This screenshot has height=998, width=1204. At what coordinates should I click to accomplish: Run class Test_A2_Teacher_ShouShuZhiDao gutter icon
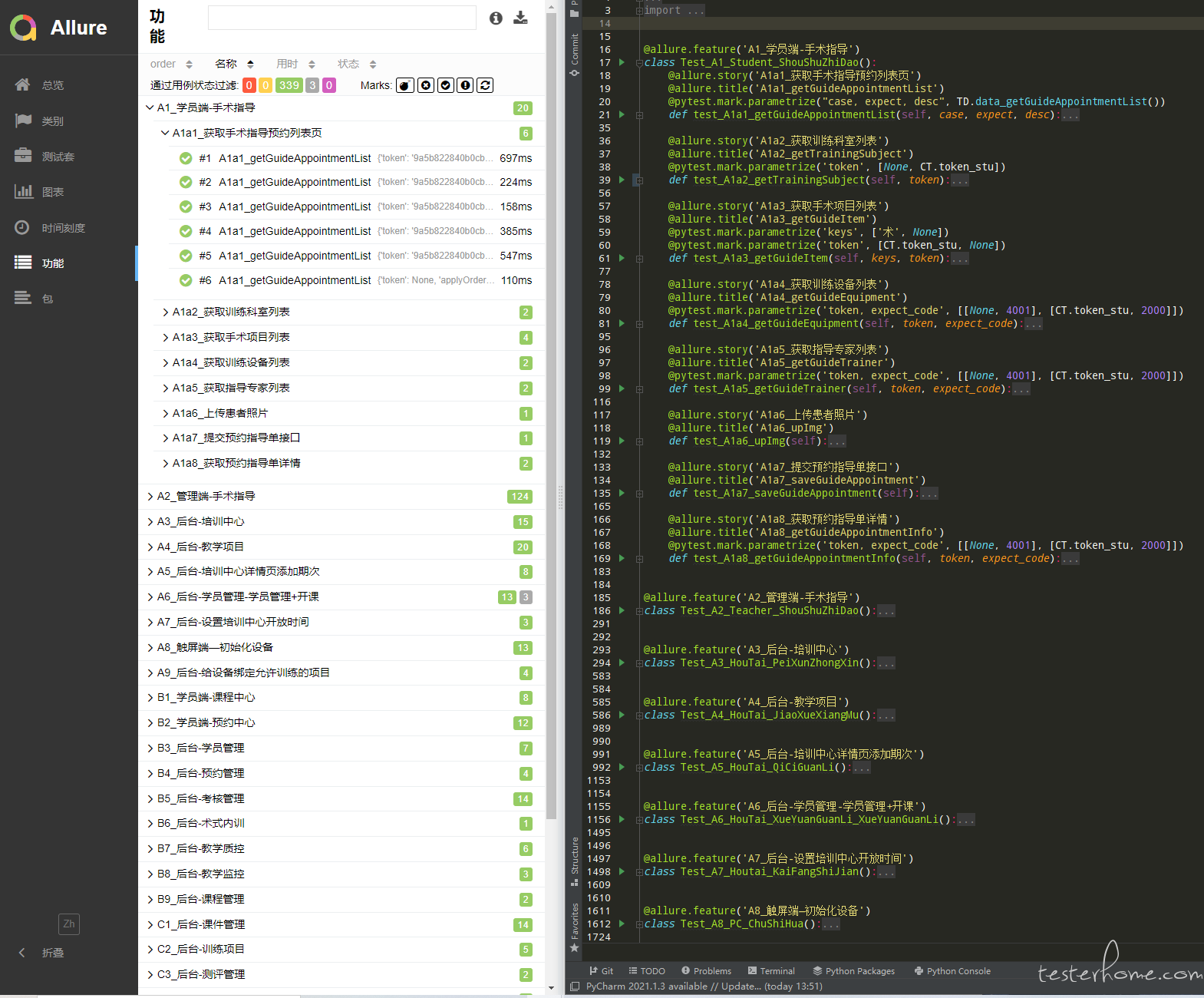(622, 610)
